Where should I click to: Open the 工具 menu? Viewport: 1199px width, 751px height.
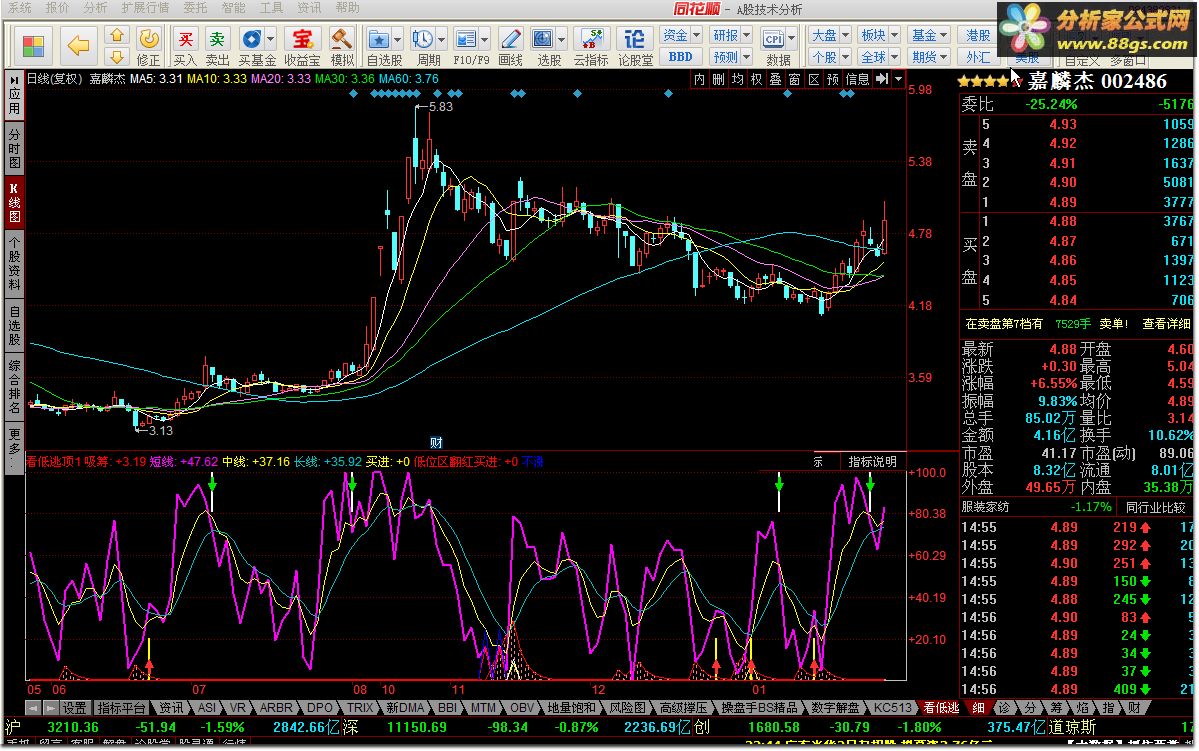coord(271,8)
